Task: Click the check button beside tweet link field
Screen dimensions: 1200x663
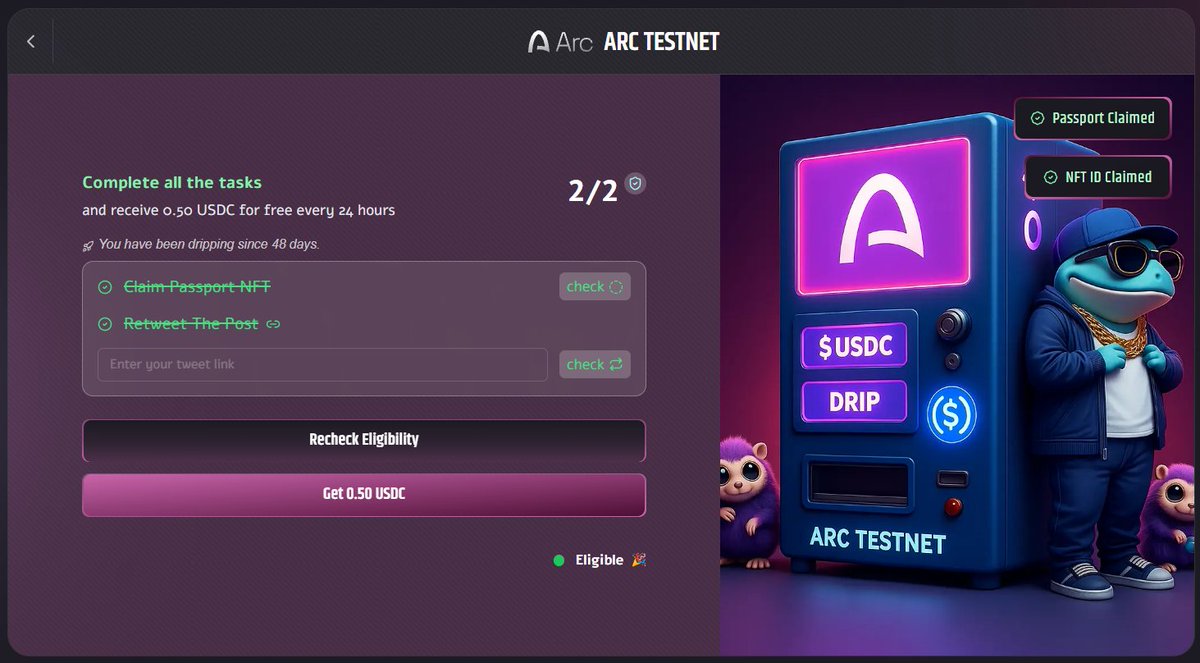Action: click(x=594, y=364)
